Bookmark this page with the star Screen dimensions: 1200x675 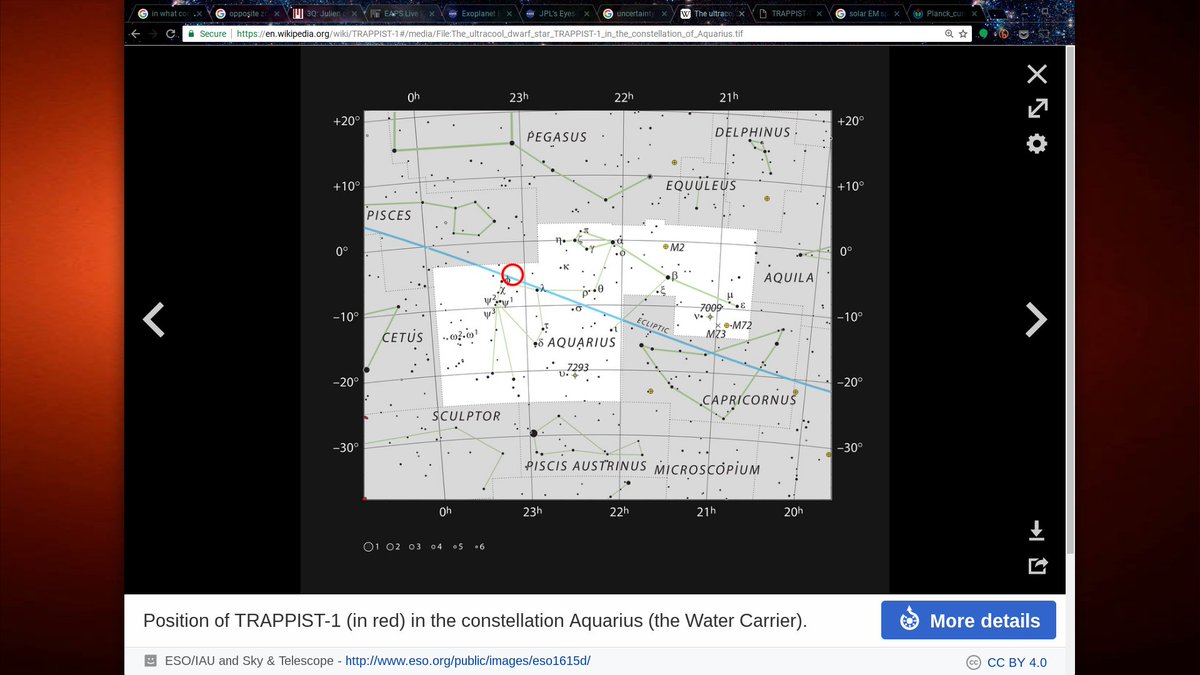coord(963,33)
